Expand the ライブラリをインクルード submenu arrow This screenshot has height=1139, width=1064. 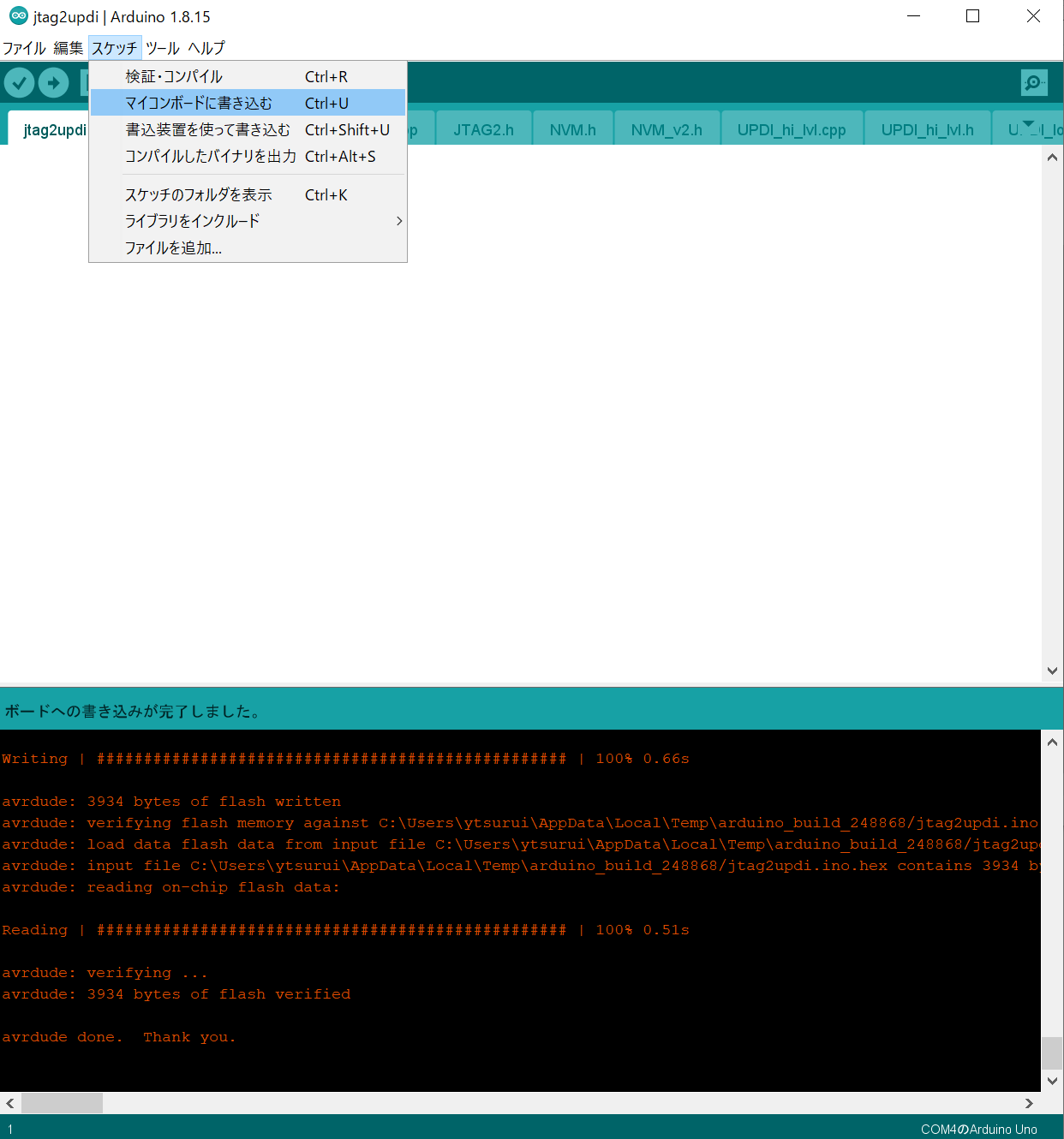398,221
